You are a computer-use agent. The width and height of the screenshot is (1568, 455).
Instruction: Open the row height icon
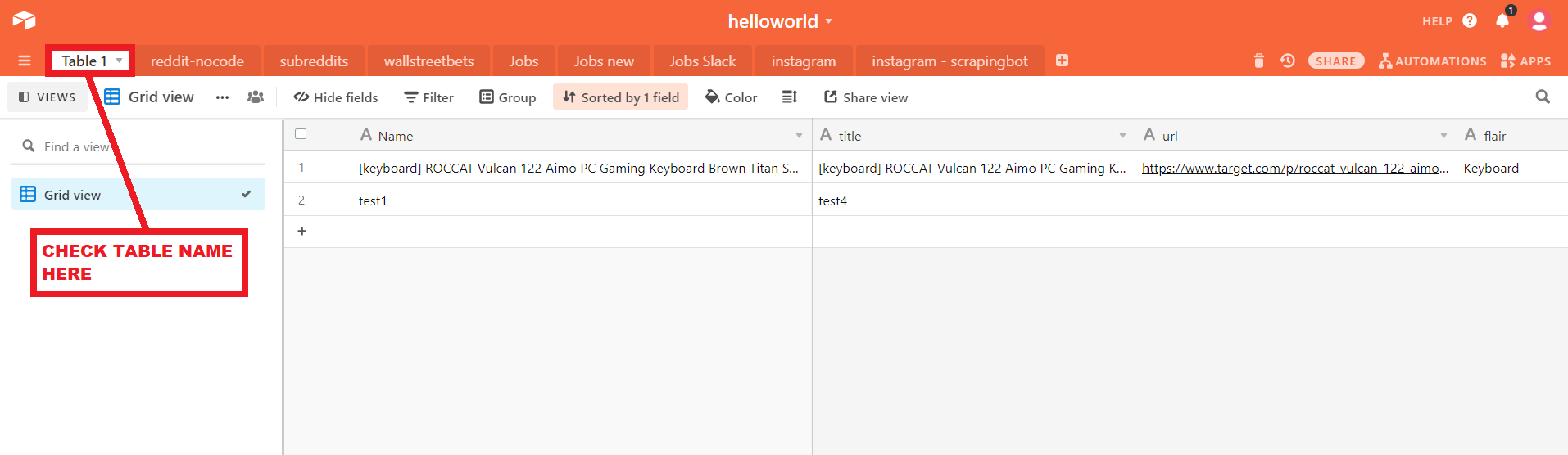pyautogui.click(x=790, y=97)
